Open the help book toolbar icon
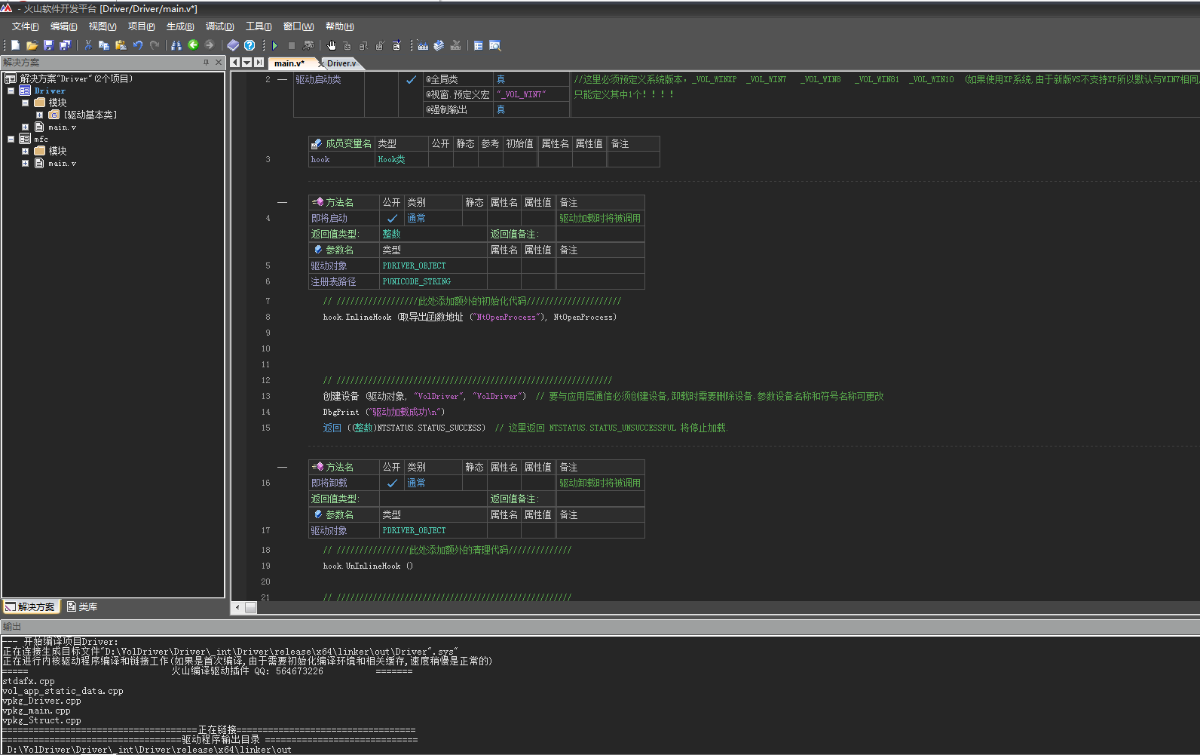The height and width of the screenshot is (755, 1200). [x=233, y=45]
